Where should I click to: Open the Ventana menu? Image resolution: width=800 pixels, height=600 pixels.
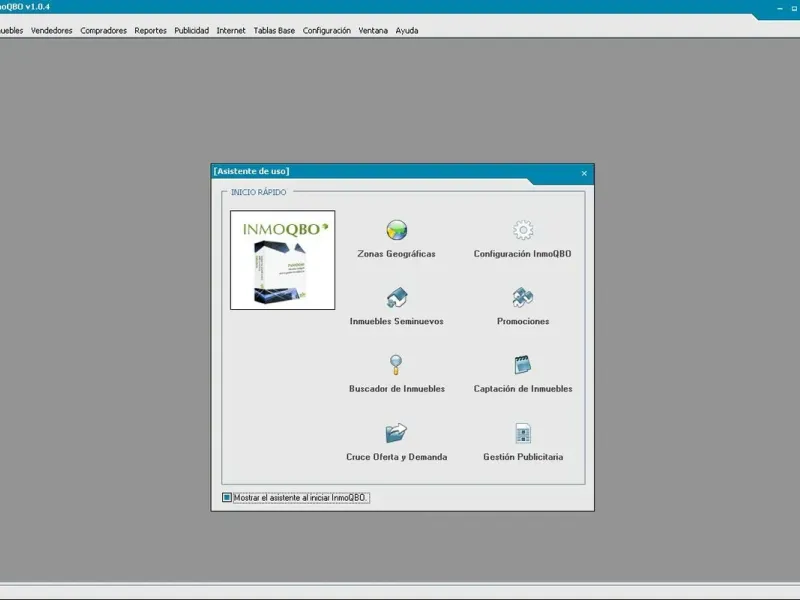click(373, 31)
